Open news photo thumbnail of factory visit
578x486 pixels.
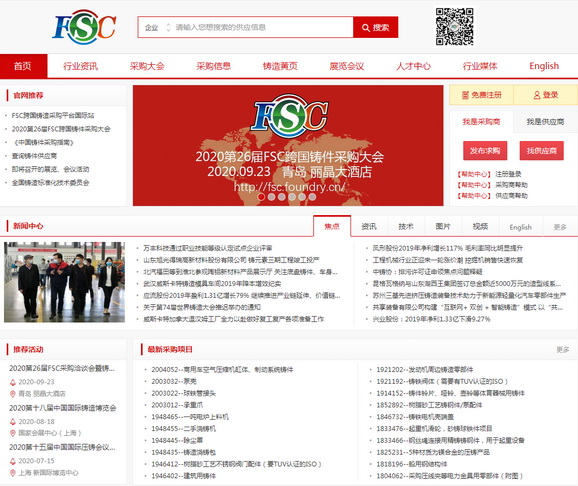click(64, 282)
